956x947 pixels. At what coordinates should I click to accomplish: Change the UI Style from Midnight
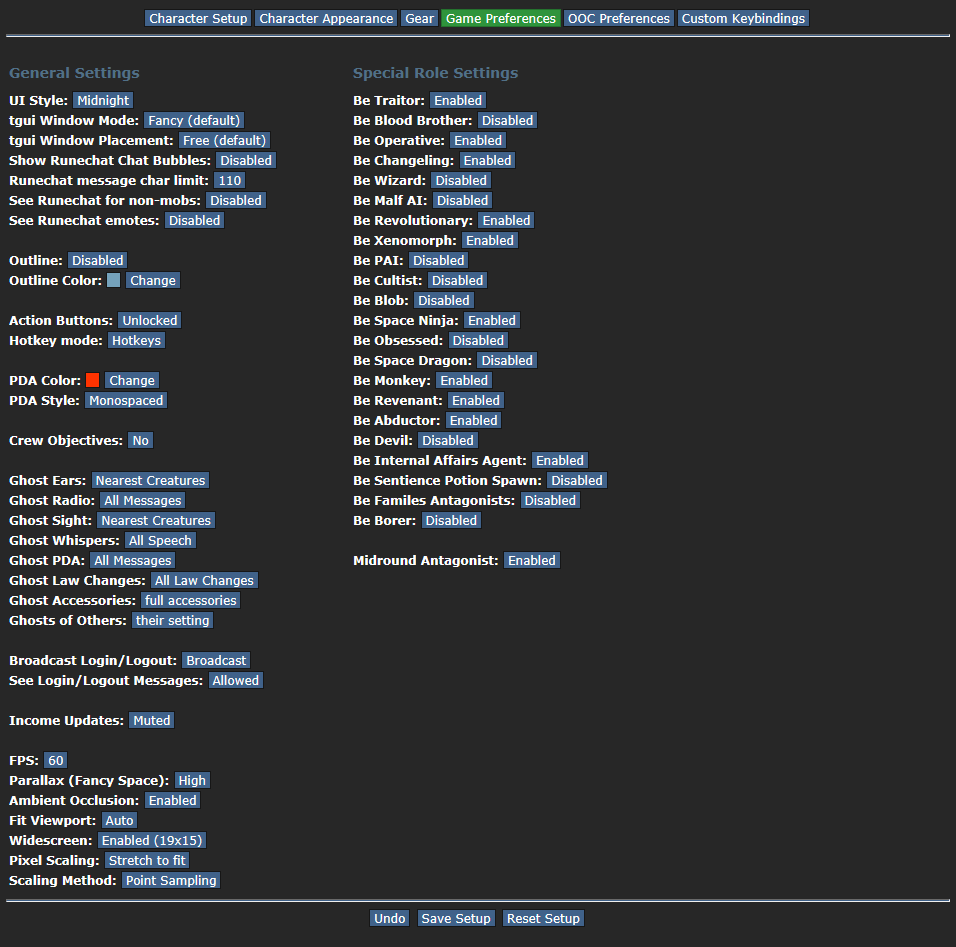pos(103,100)
